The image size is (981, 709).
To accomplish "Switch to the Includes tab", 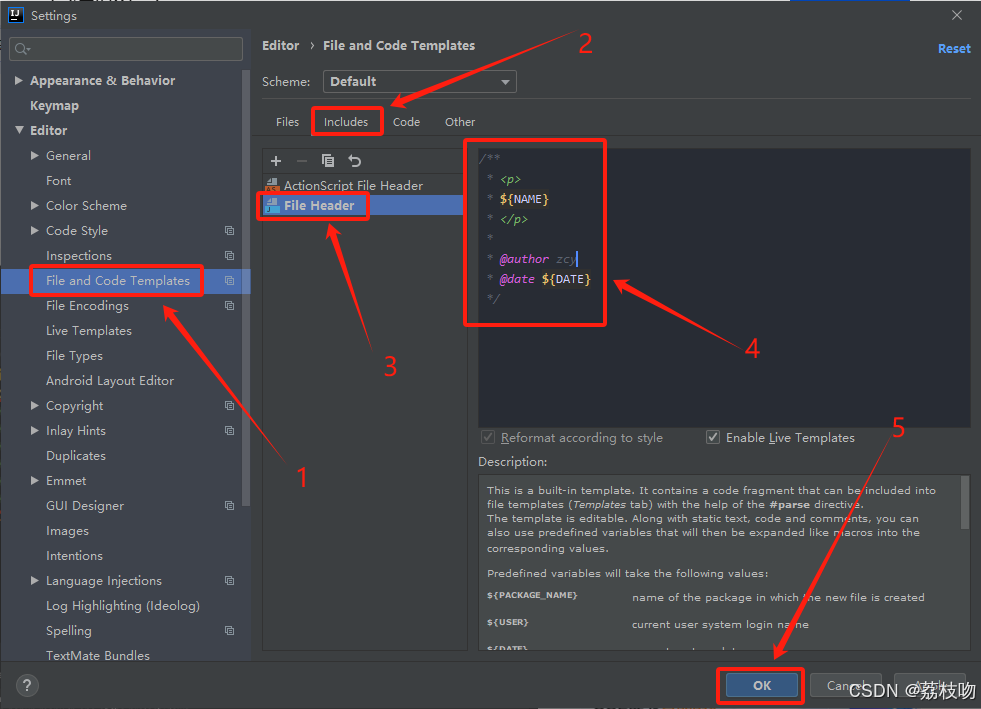I will click(346, 122).
